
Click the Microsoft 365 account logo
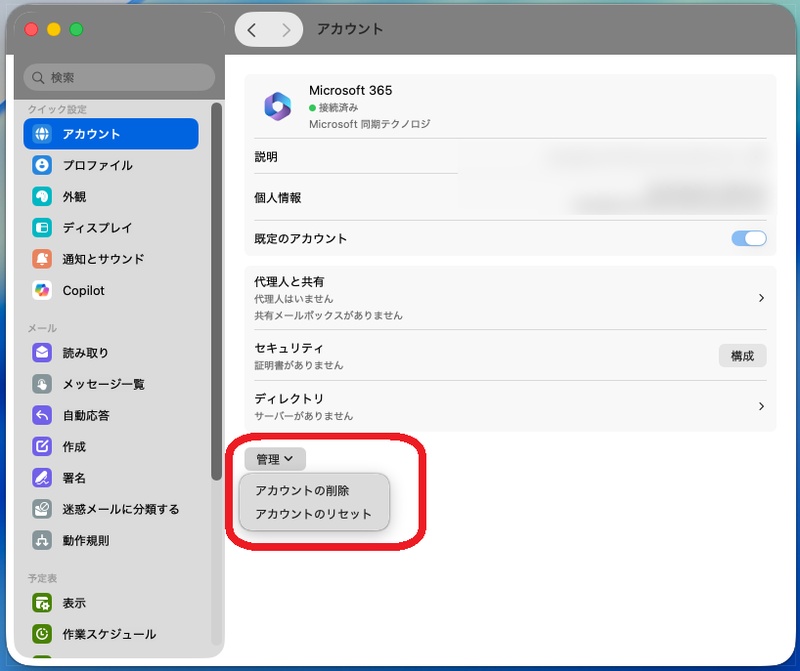pyautogui.click(x=278, y=106)
